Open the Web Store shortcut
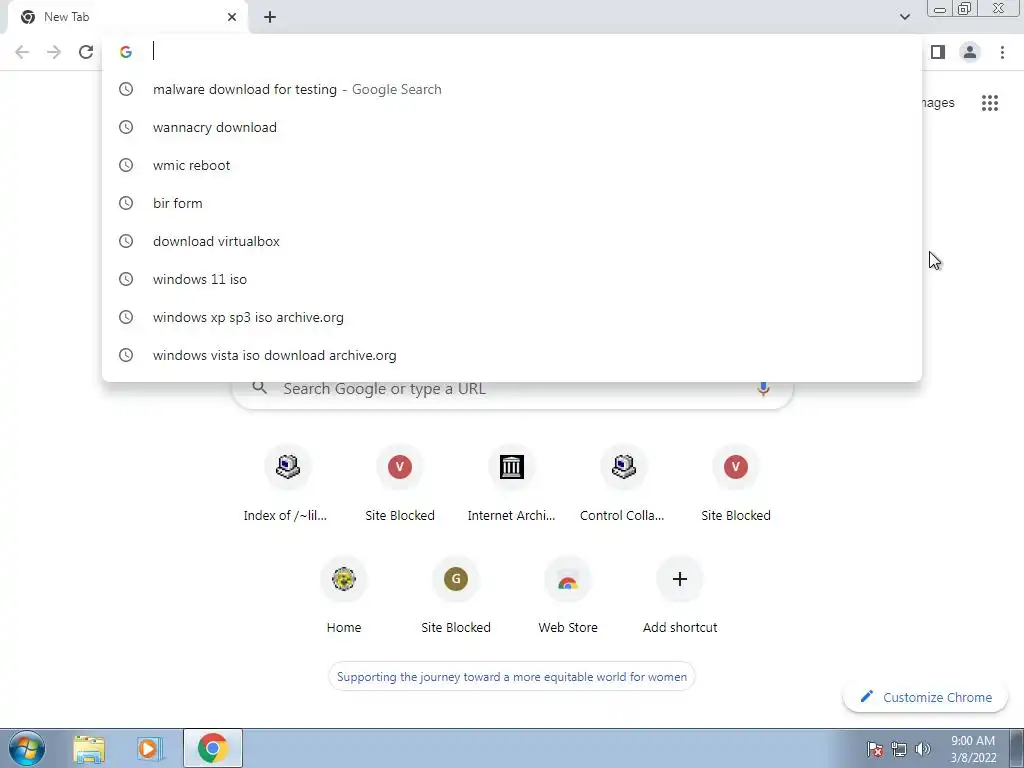 click(568, 596)
